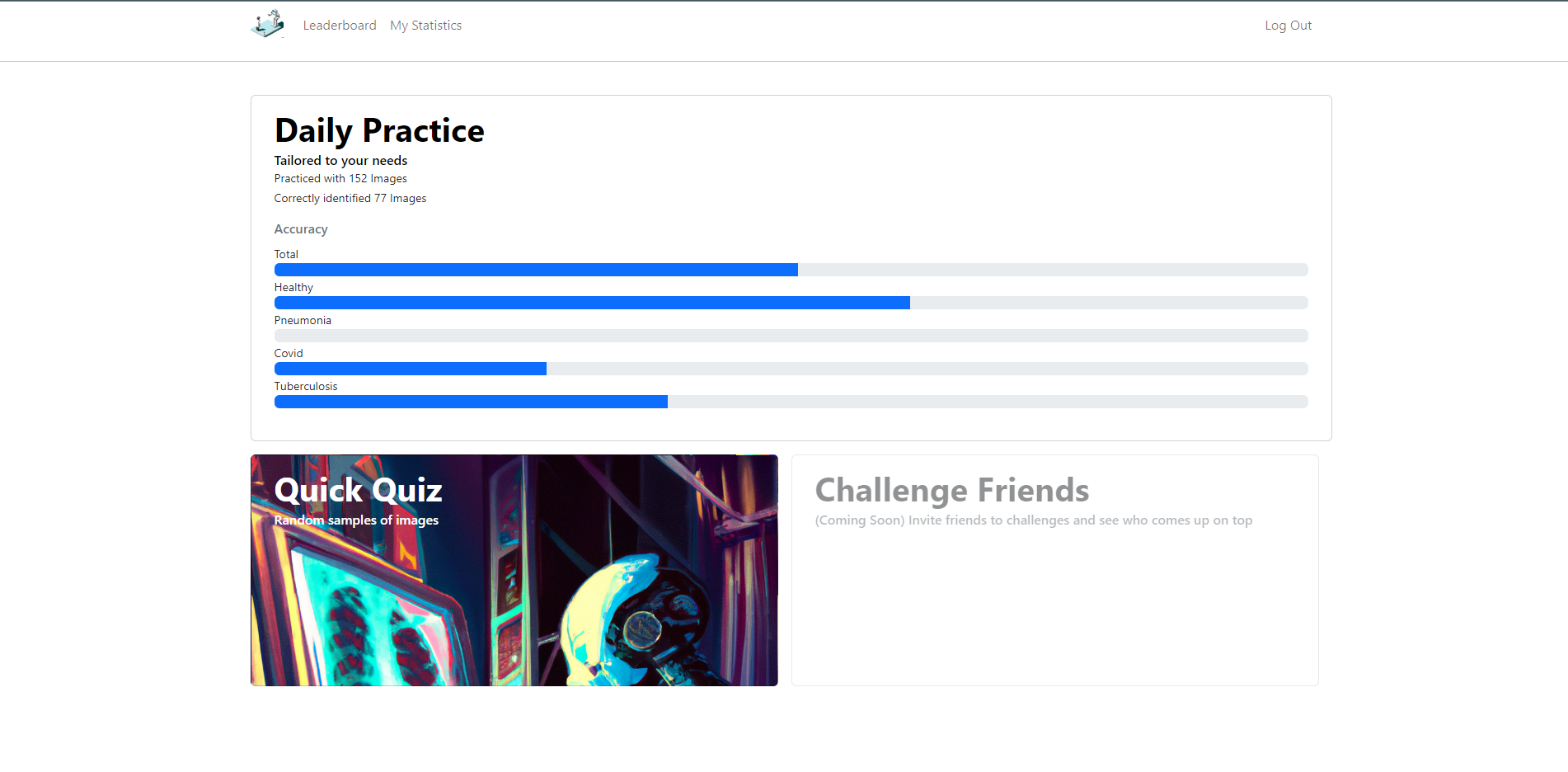Image resolution: width=1568 pixels, height=772 pixels.
Task: Click the Total accuracy progress bar
Action: click(791, 270)
